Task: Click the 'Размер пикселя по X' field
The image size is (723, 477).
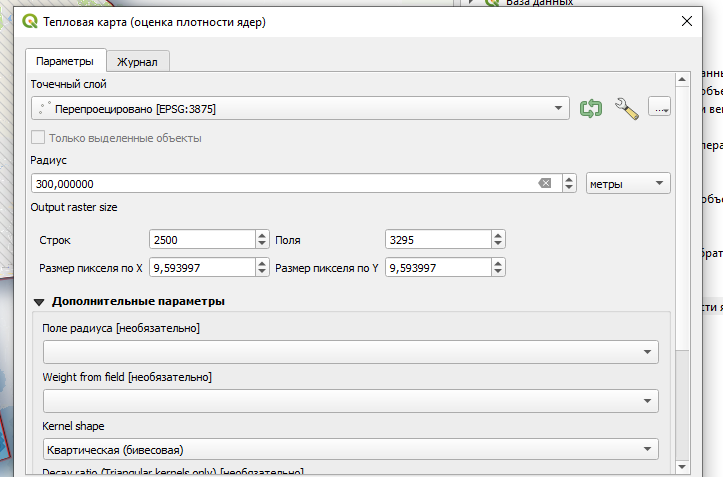Action: pyautogui.click(x=202, y=268)
